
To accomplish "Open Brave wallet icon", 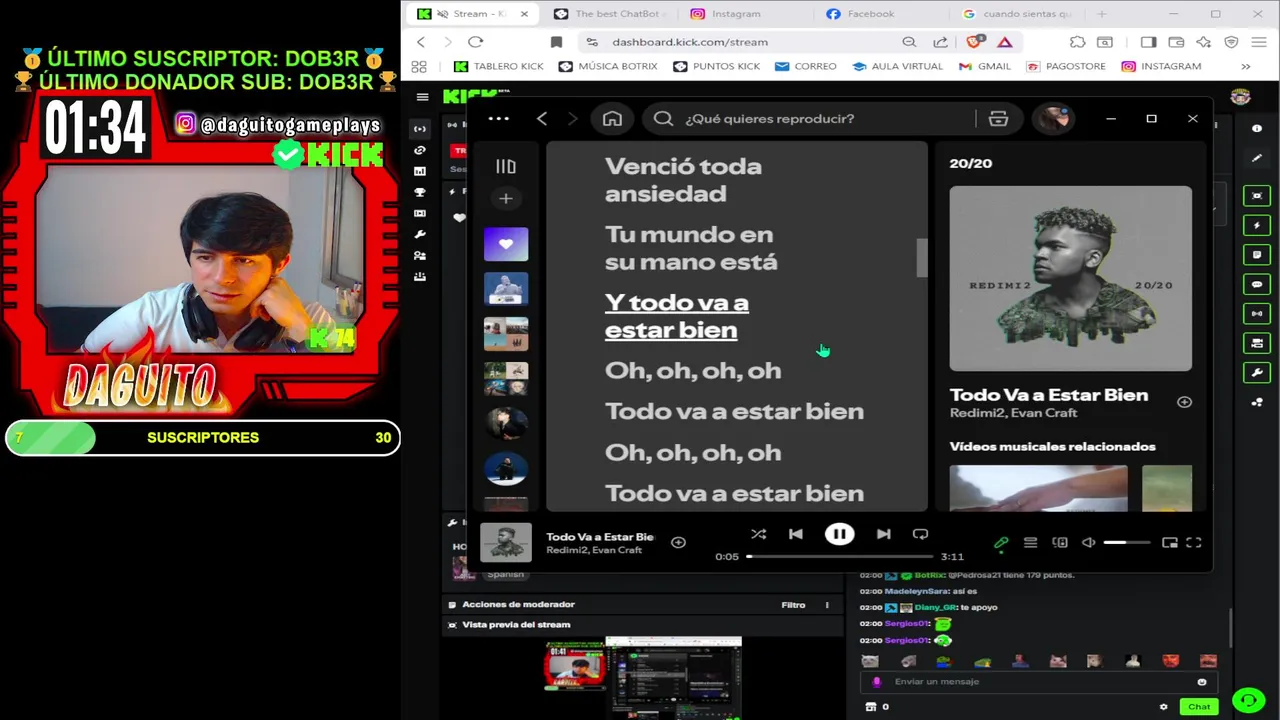I will tap(1176, 42).
